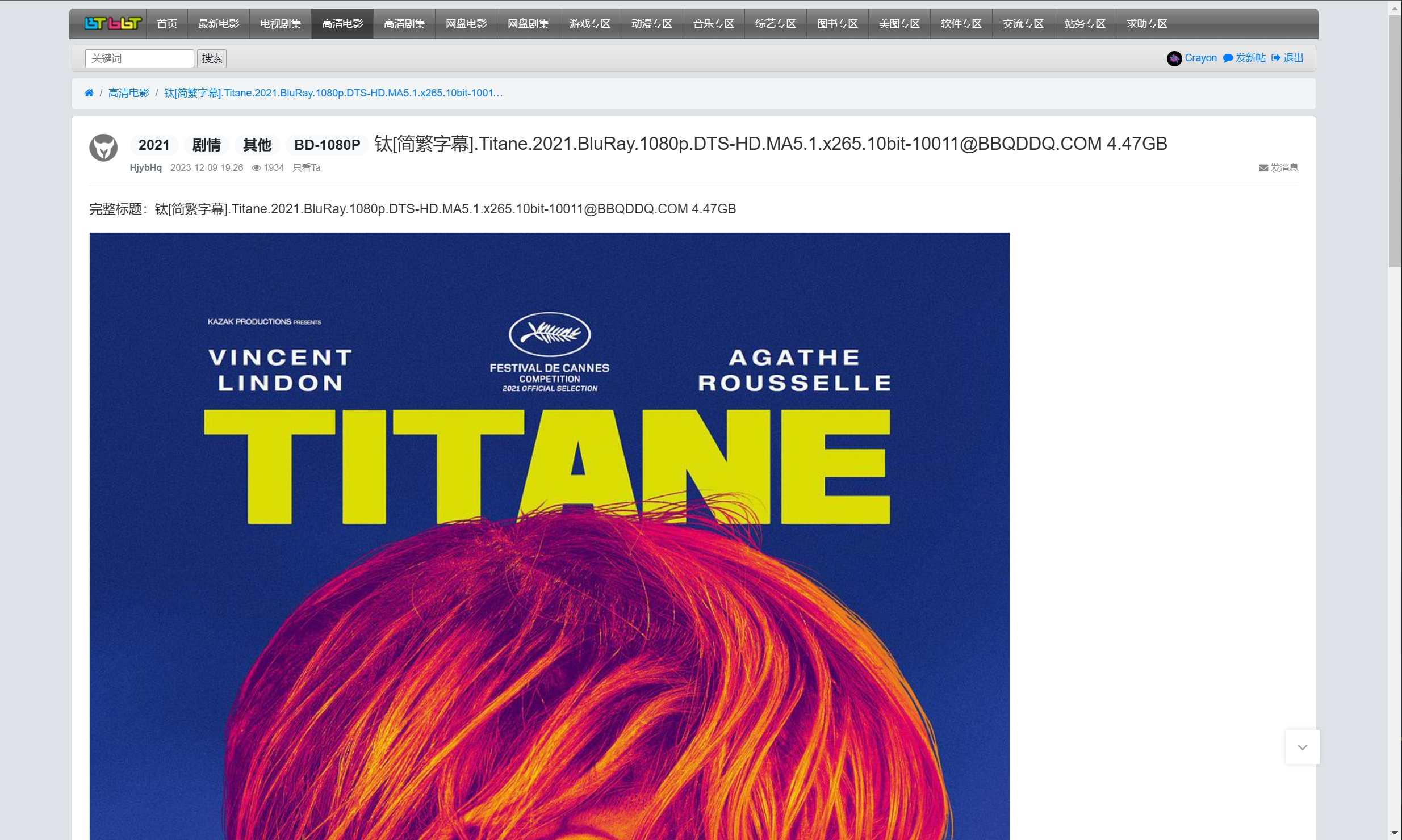1402x840 pixels.
Task: Click the thread title heading
Action: (x=771, y=144)
